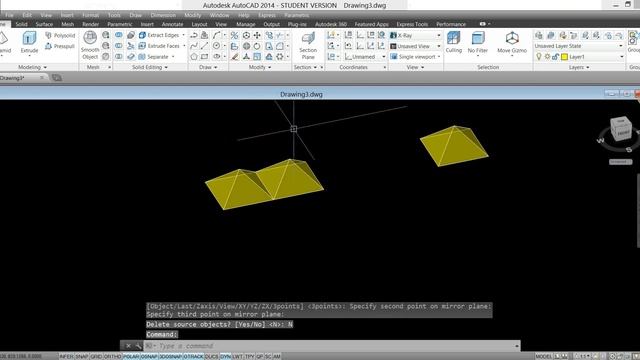Open the Window menu

coord(220,15)
